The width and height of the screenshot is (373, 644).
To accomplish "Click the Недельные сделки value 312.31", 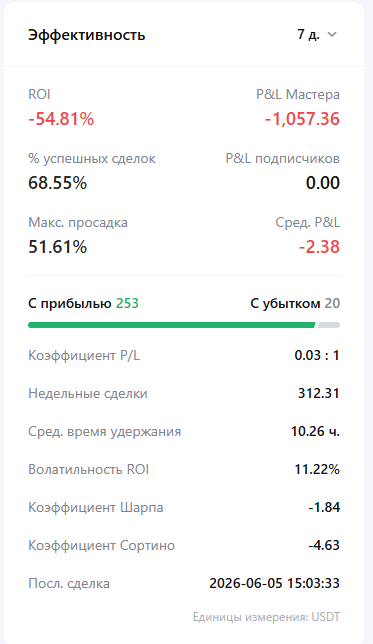I will (x=319, y=393).
